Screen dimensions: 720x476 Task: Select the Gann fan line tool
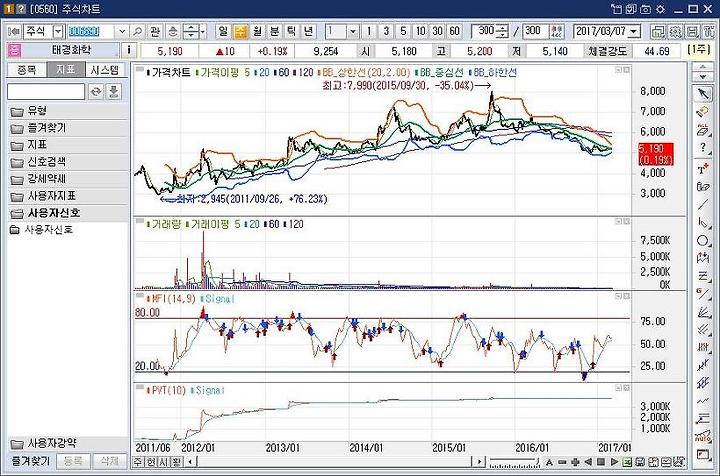coord(703,294)
